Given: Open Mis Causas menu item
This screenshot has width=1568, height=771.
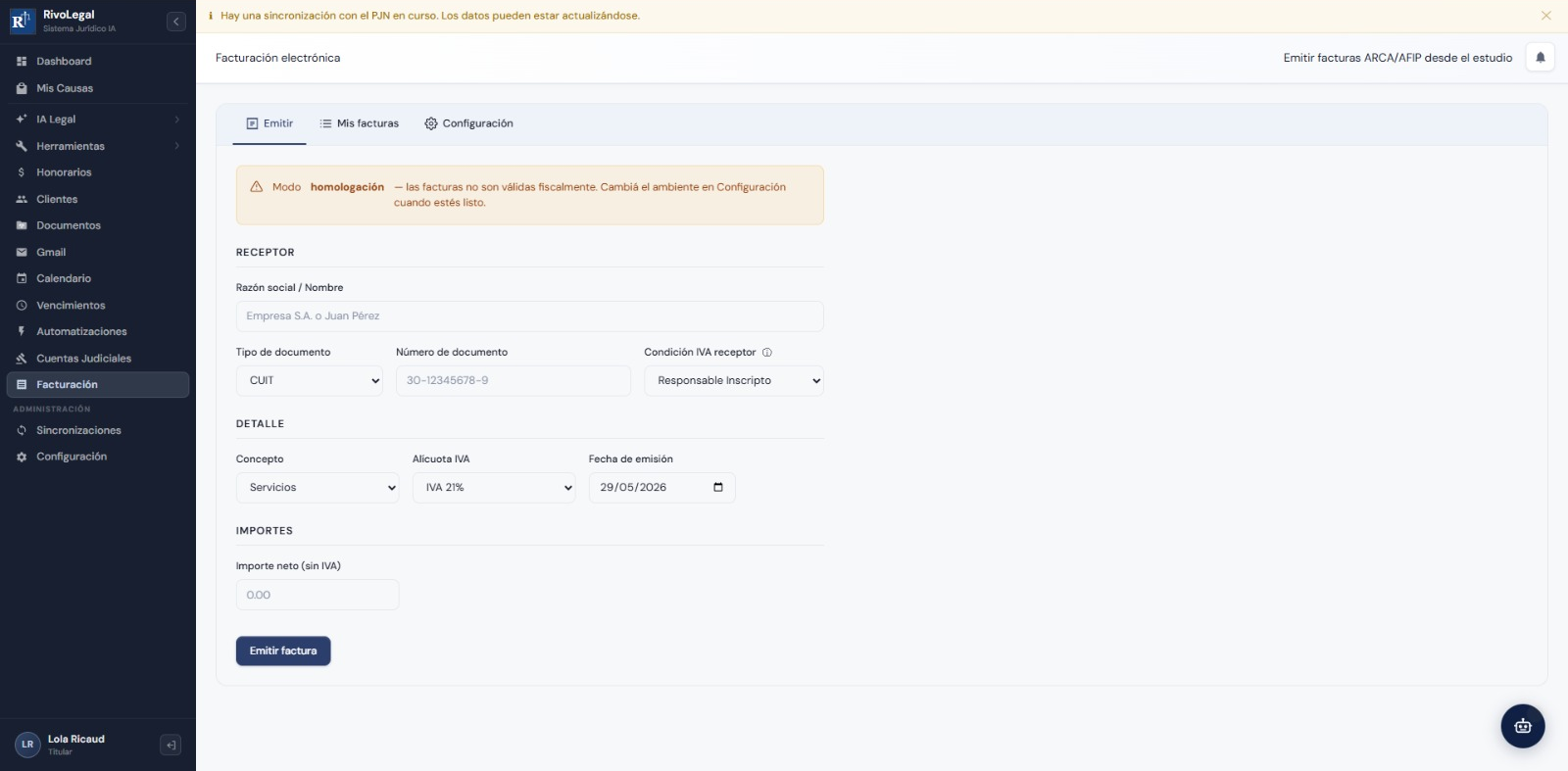Looking at the screenshot, I should tap(98, 88).
